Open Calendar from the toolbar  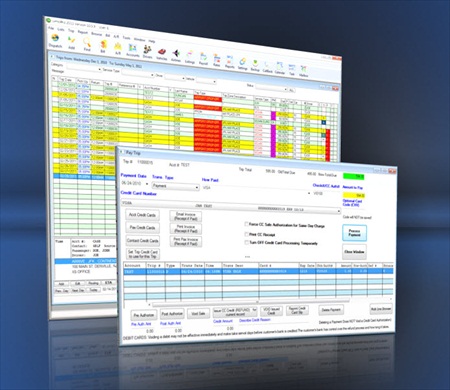point(280,68)
